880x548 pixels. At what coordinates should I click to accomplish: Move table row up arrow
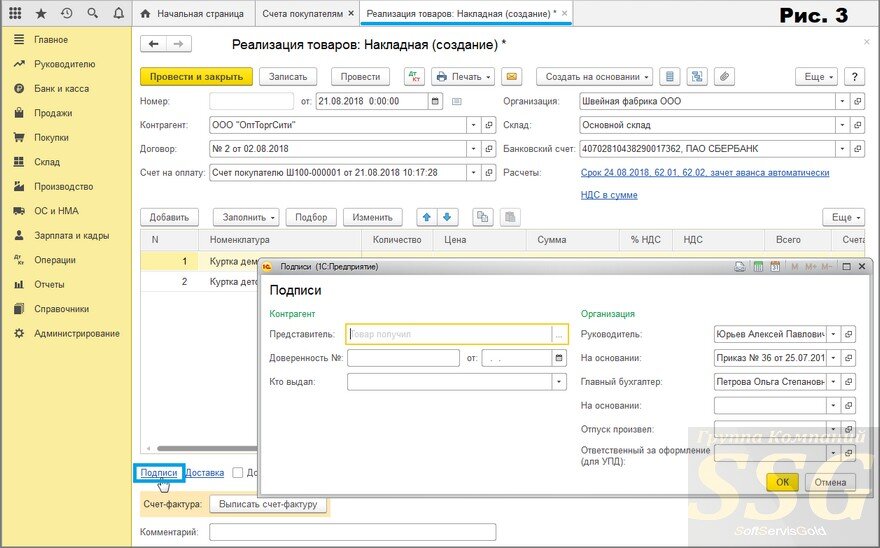coord(427,217)
